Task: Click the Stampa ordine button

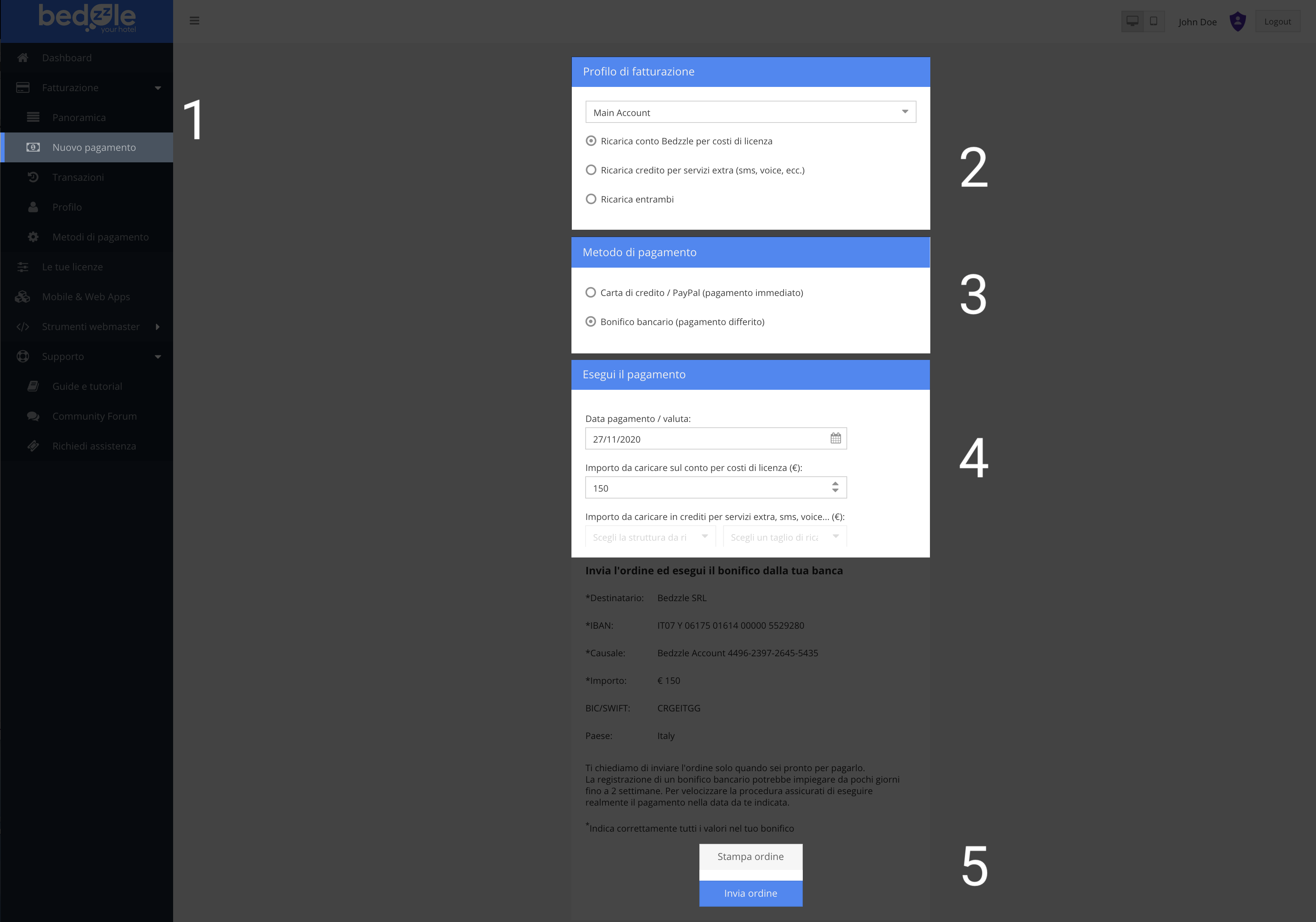Action: pyautogui.click(x=750, y=857)
